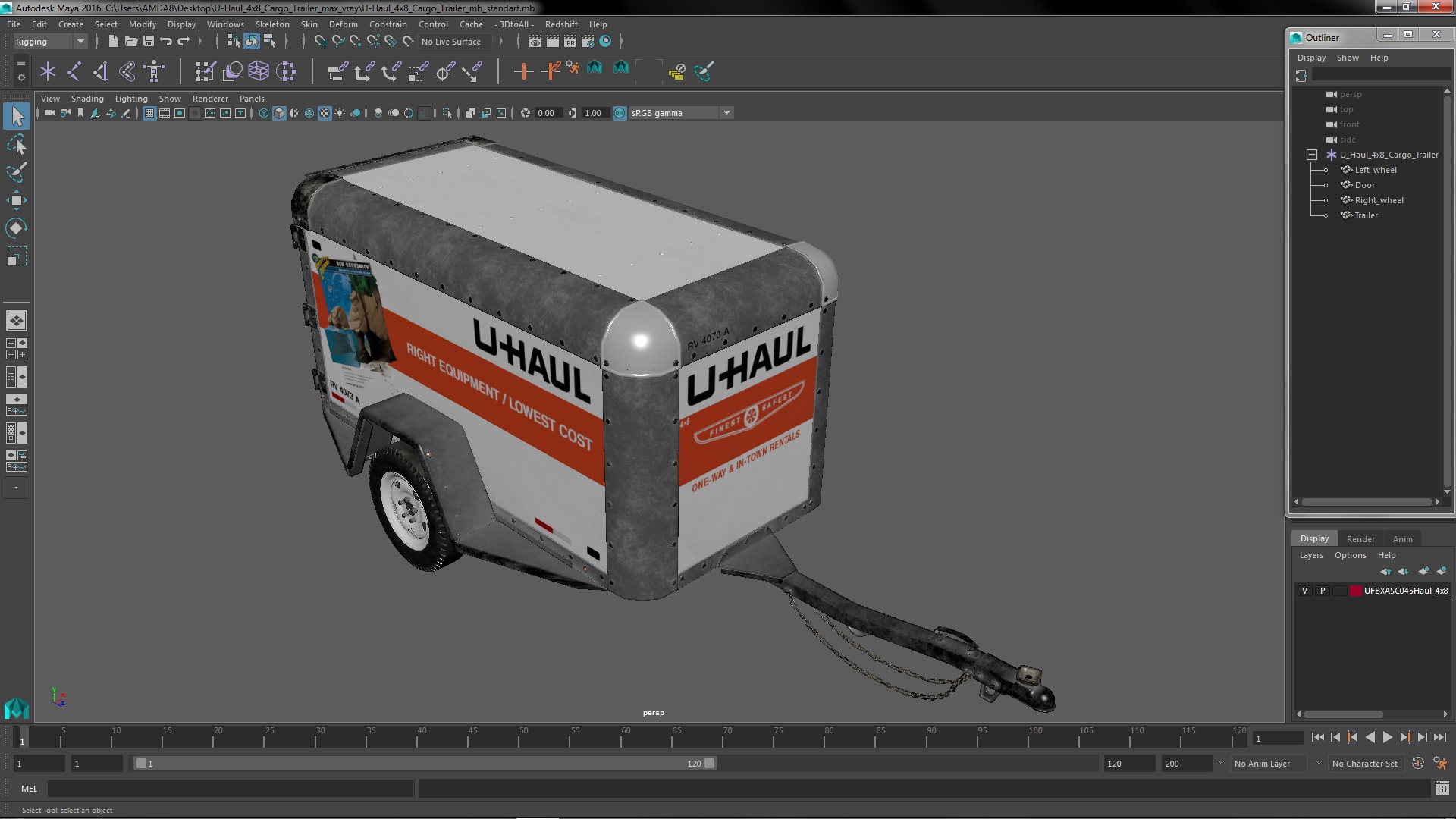The height and width of the screenshot is (819, 1456).
Task: Activate the Scale tool in the toolbox
Action: click(17, 256)
